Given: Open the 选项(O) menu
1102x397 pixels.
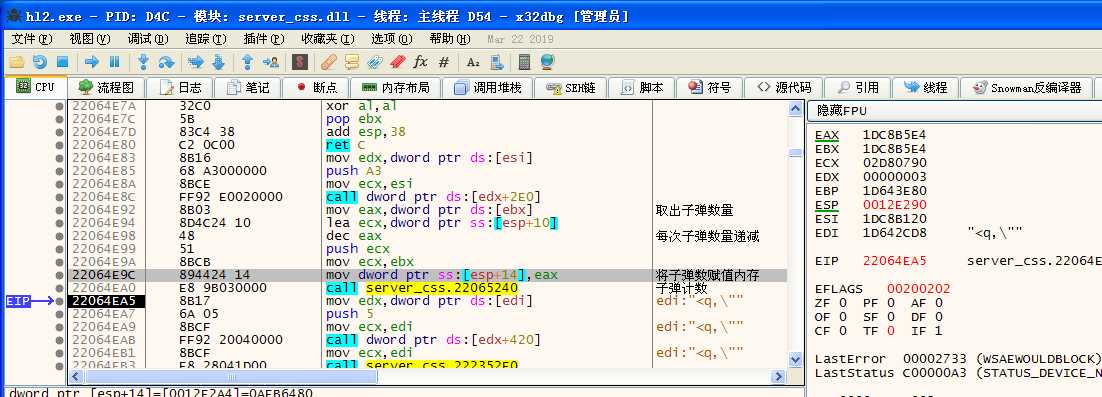Looking at the screenshot, I should point(391,39).
